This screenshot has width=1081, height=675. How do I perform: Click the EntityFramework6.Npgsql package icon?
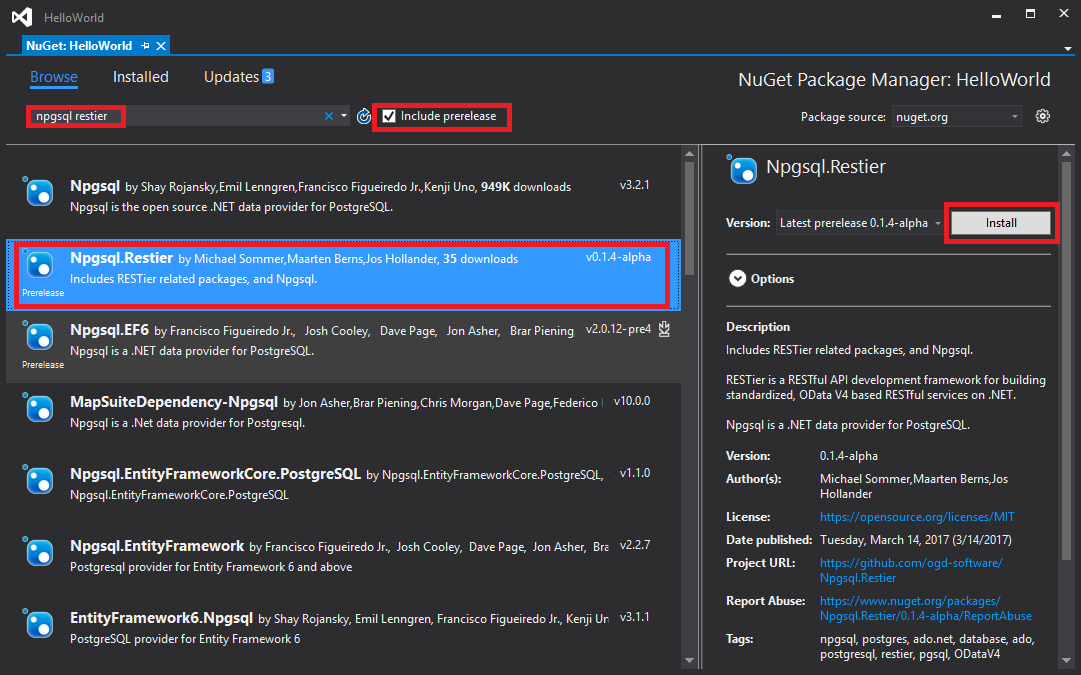click(38, 624)
